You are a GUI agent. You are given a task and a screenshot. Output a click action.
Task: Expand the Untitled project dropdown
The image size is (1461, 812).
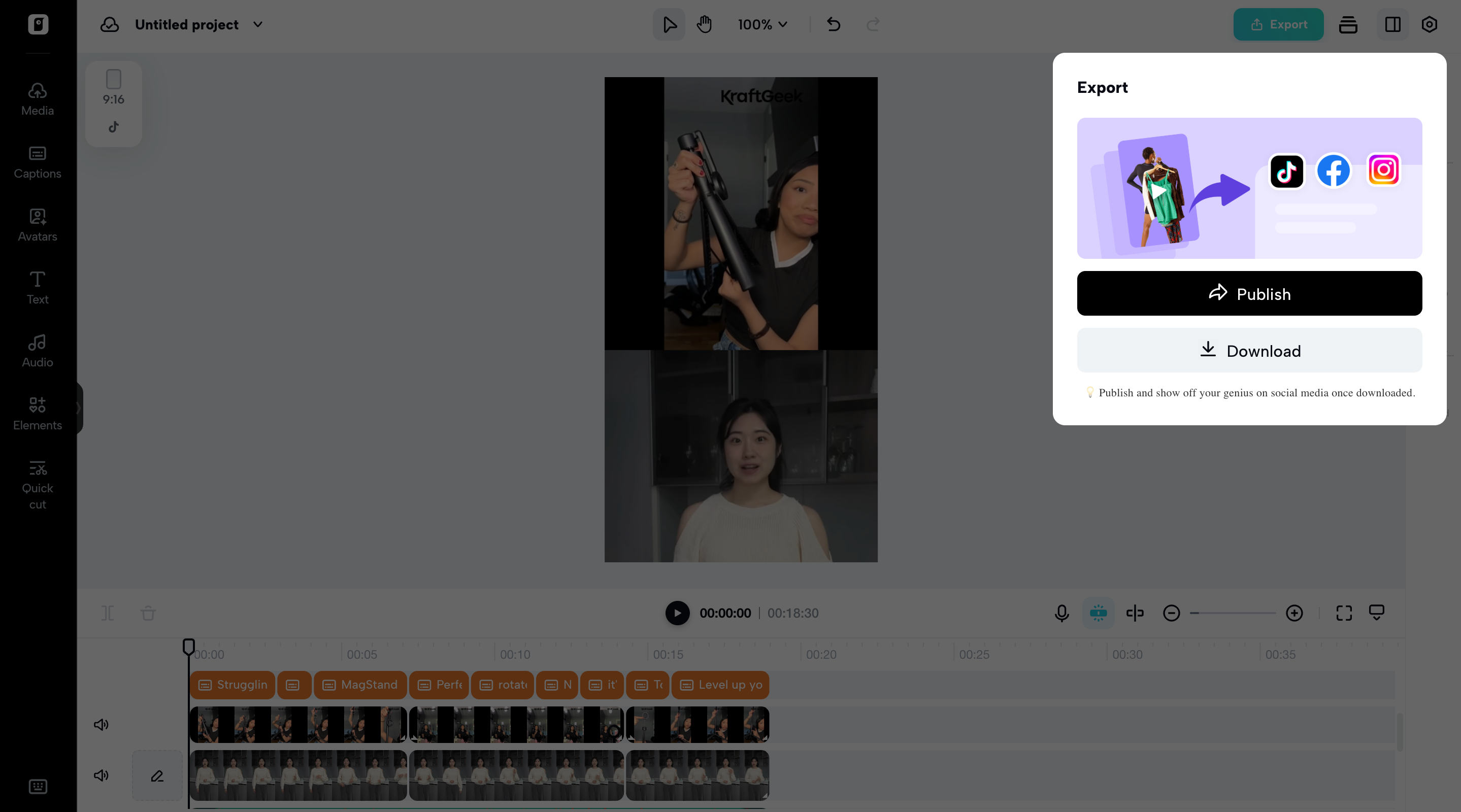(258, 24)
